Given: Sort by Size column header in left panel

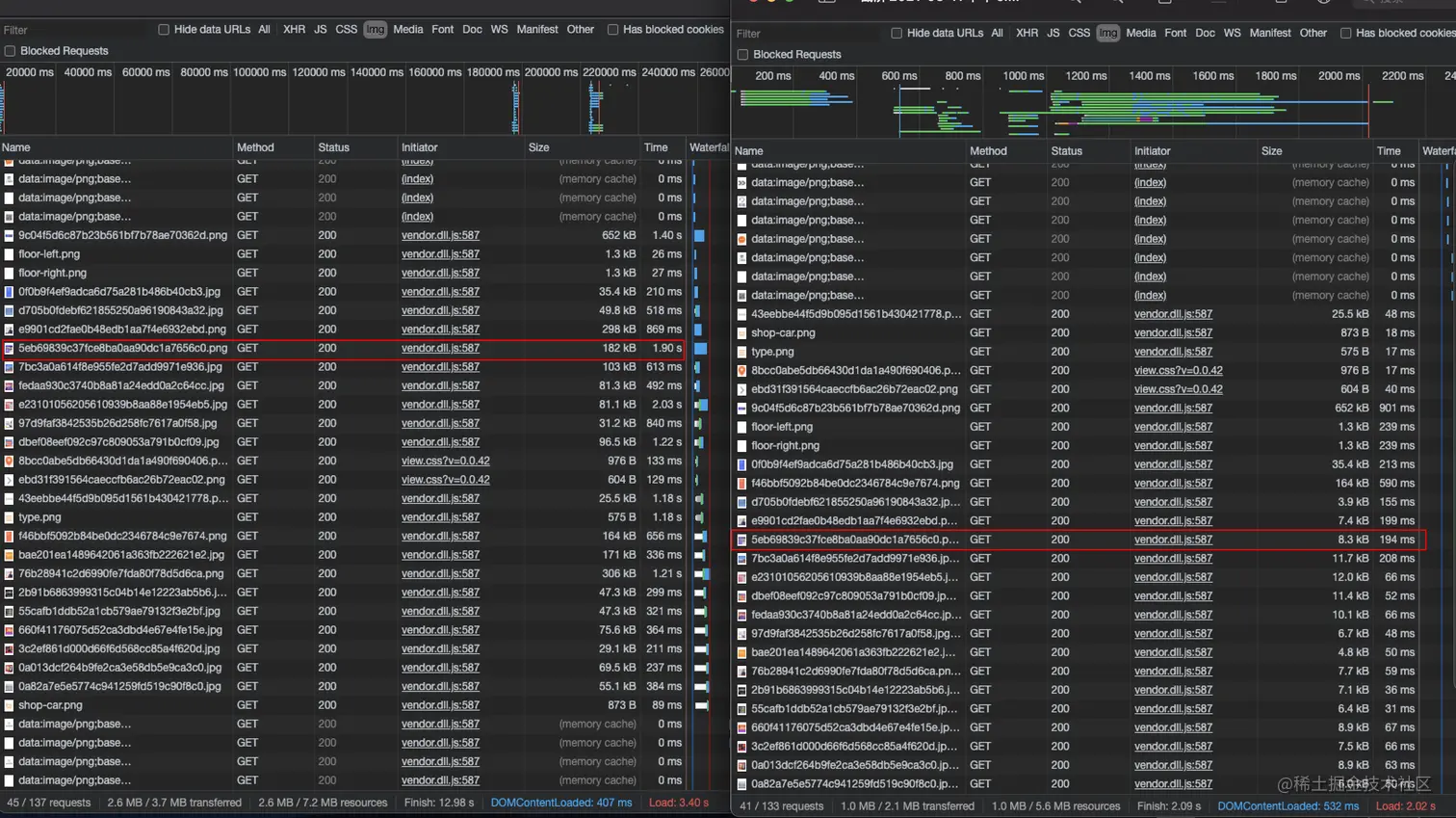Looking at the screenshot, I should coord(539,147).
